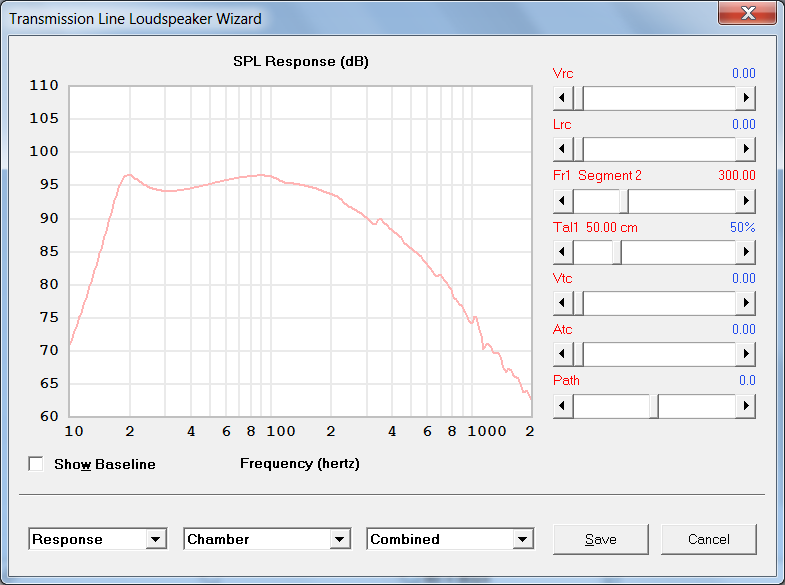Click the Vrc label
Viewport: 785px width, 585px height.
click(x=563, y=73)
